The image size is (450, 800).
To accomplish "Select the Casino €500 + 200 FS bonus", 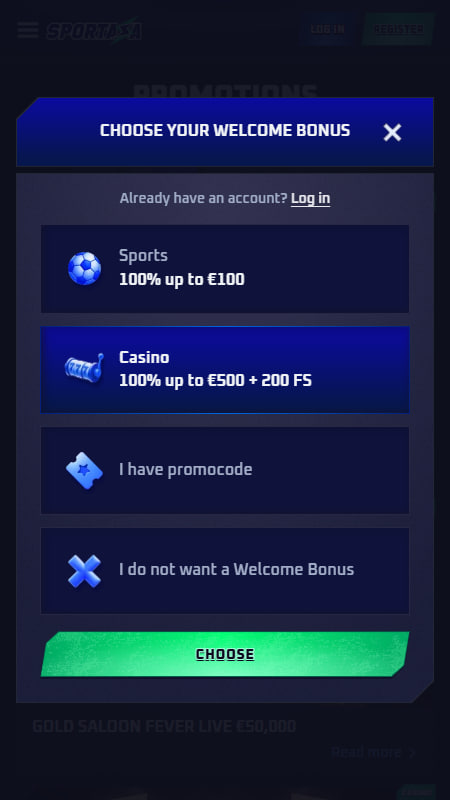I will [x=225, y=369].
